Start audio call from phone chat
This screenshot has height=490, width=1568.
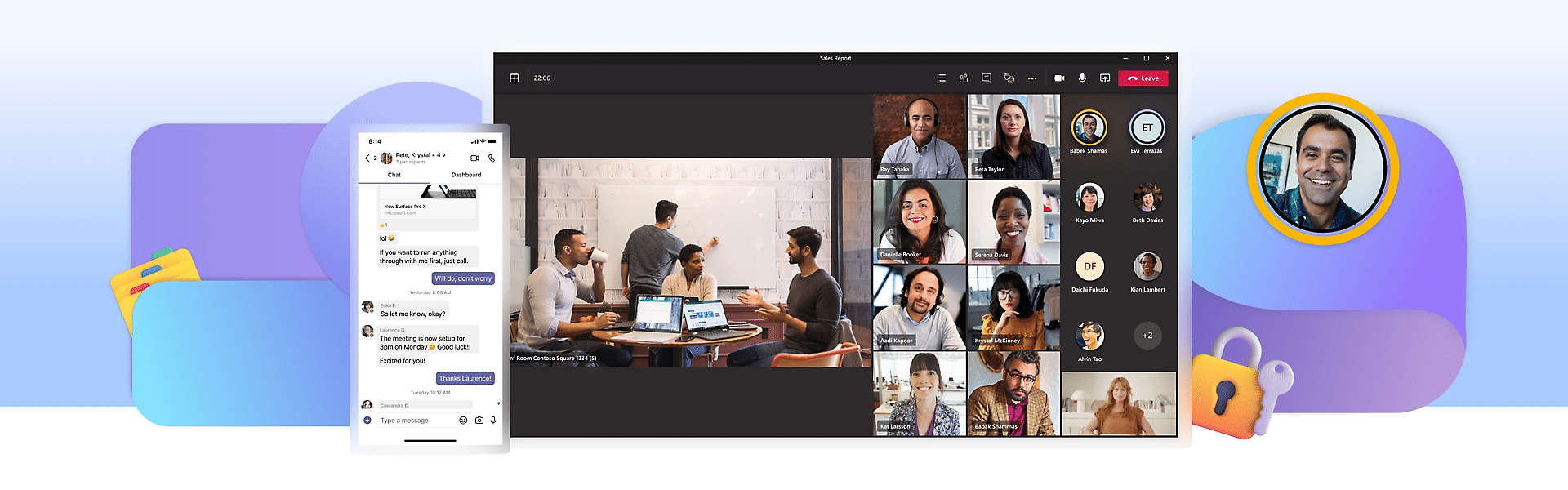[x=492, y=158]
